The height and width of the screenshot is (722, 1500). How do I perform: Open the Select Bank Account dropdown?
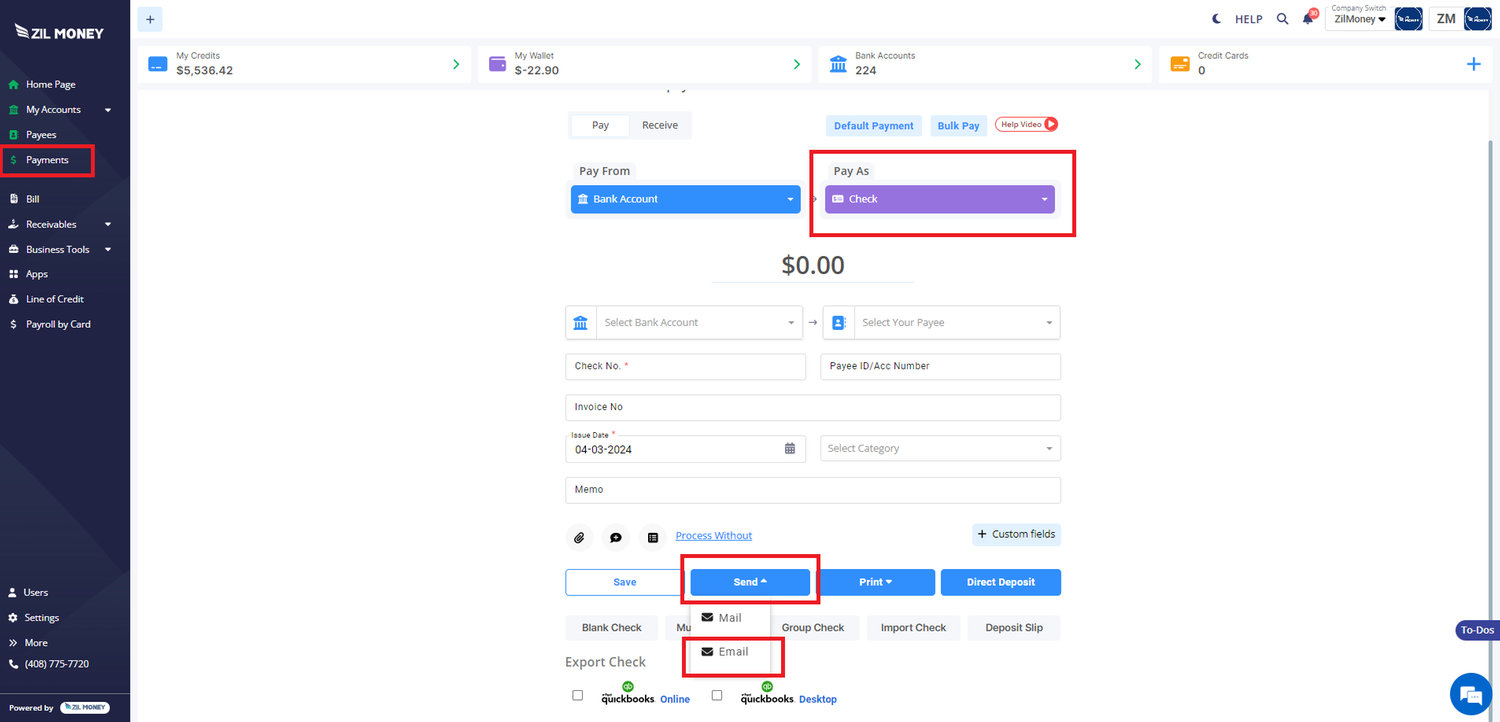pos(699,322)
